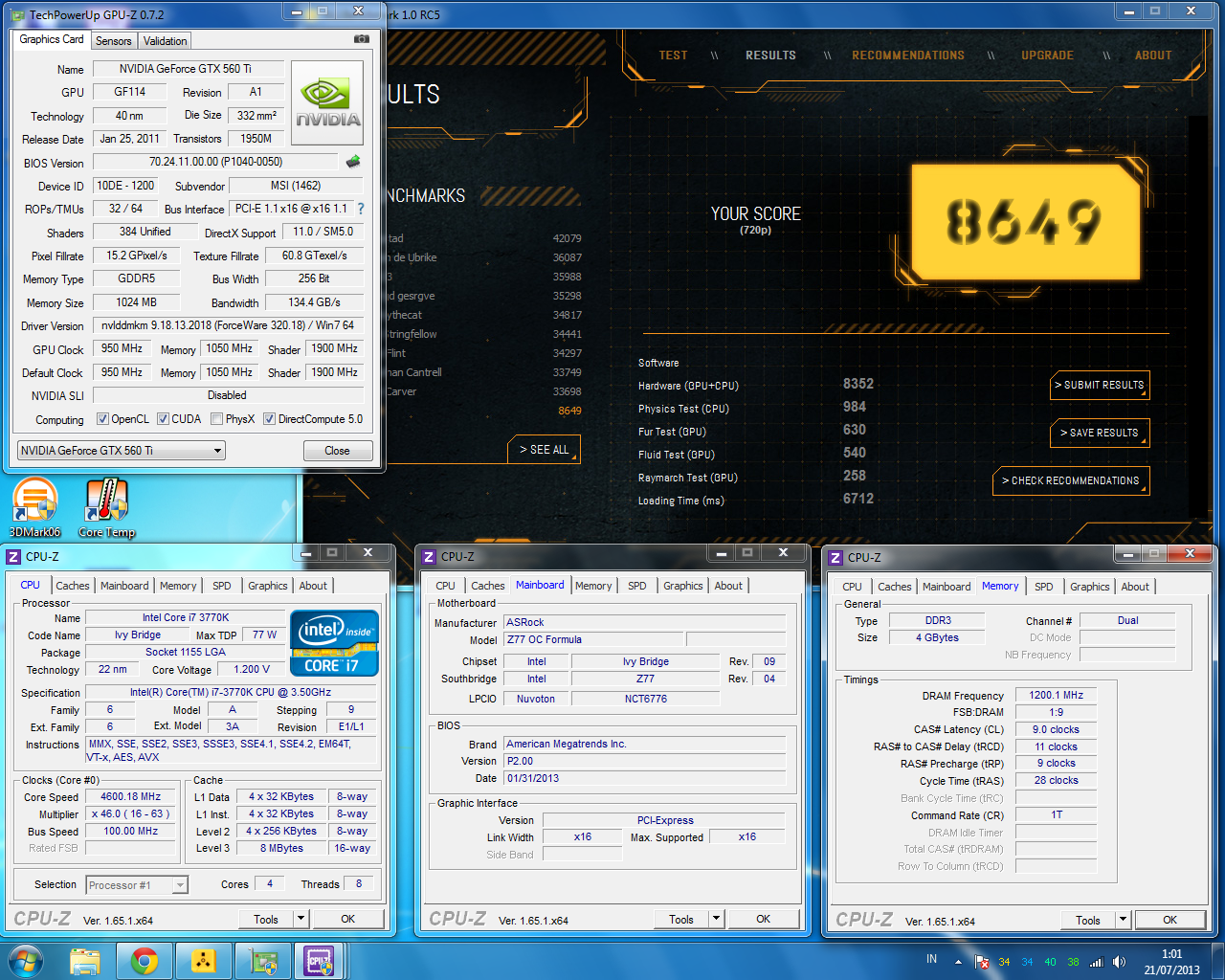Select leaderboard score 42079

[567, 238]
